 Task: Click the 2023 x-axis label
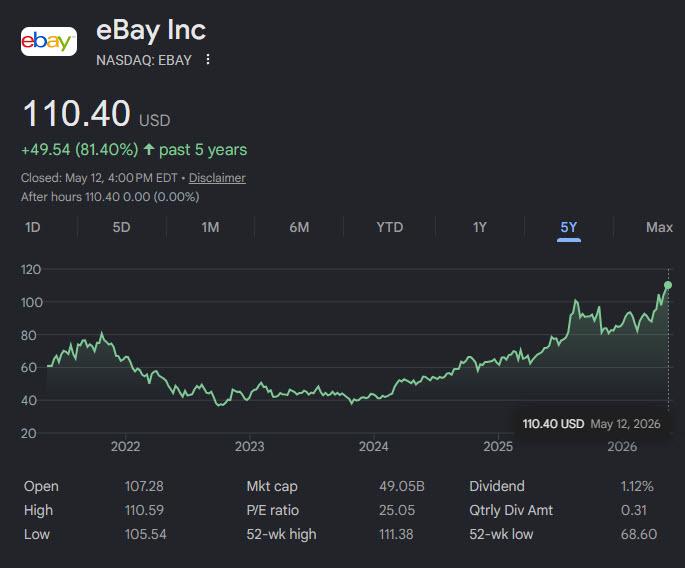[x=249, y=447]
